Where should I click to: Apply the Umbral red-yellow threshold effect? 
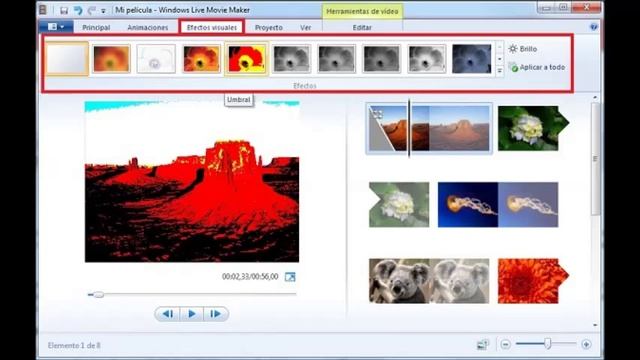coord(246,59)
